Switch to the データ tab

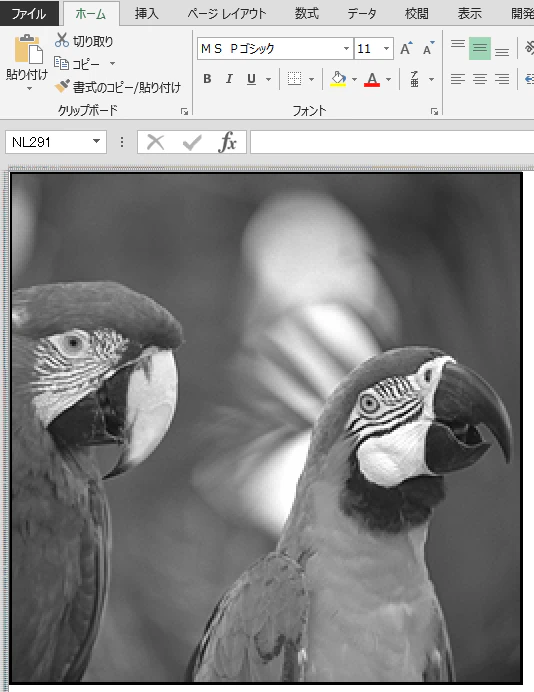coord(362,14)
